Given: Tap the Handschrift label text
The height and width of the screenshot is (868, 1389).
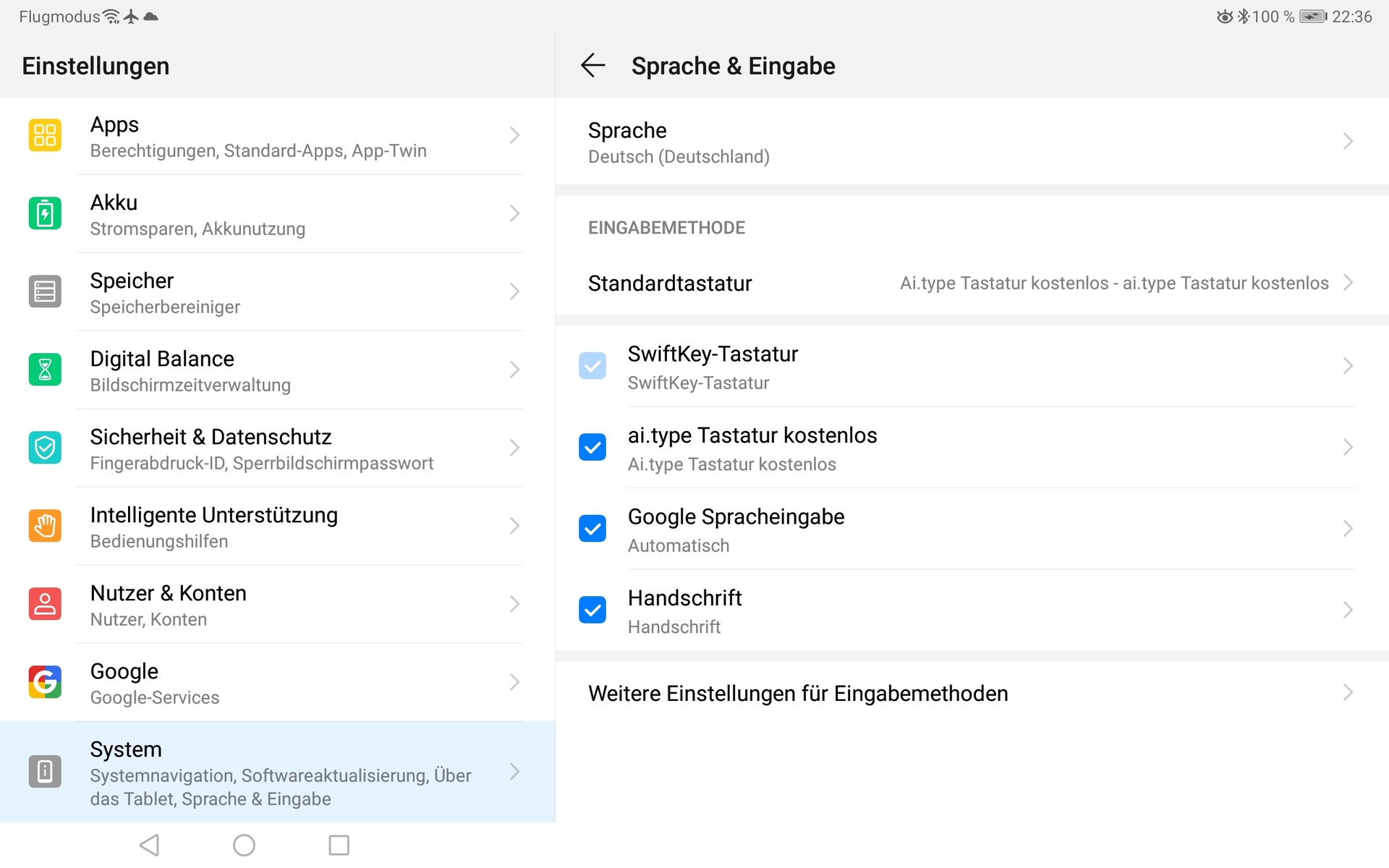Looking at the screenshot, I should (684, 597).
